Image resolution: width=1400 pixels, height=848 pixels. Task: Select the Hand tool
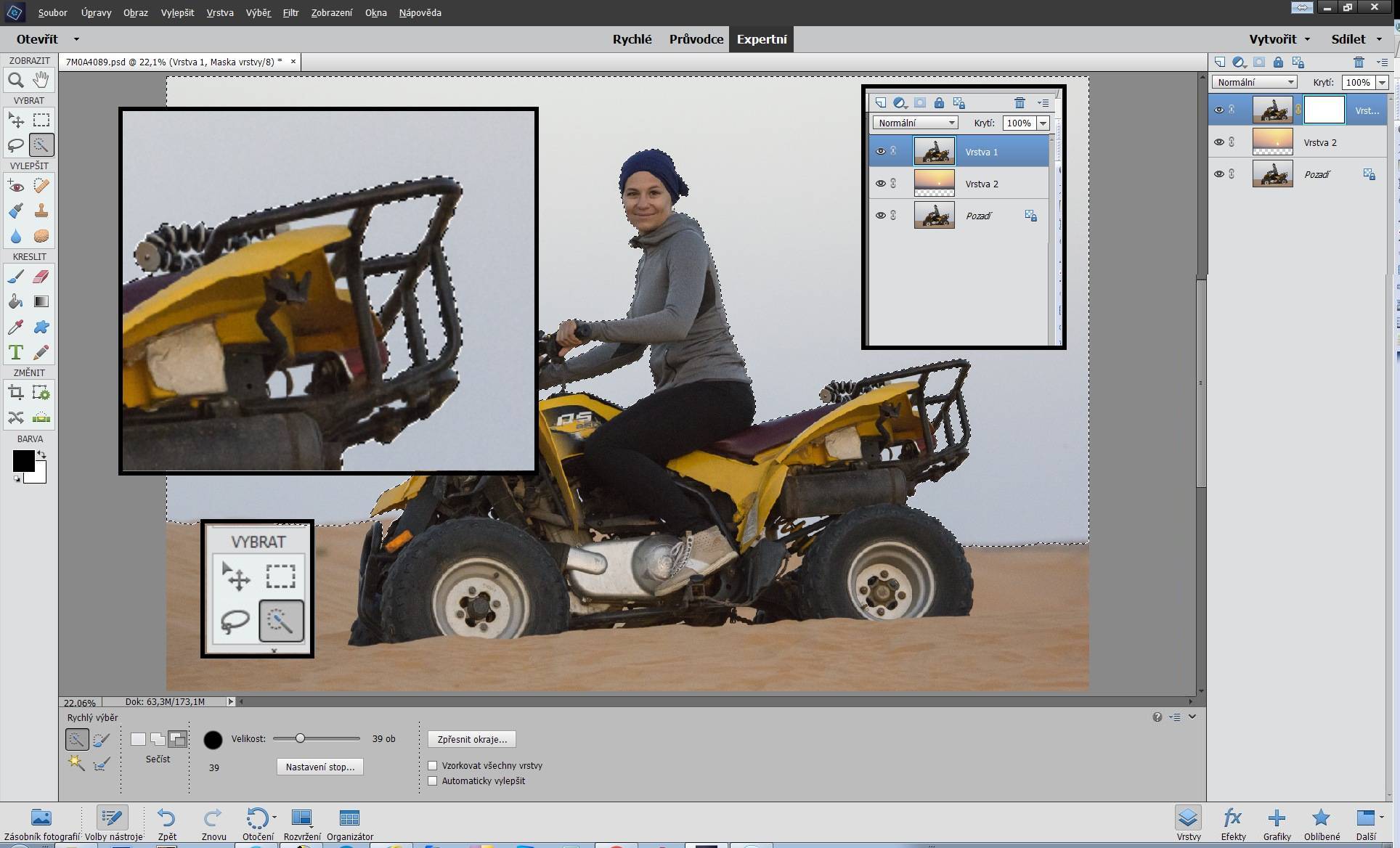[x=41, y=80]
